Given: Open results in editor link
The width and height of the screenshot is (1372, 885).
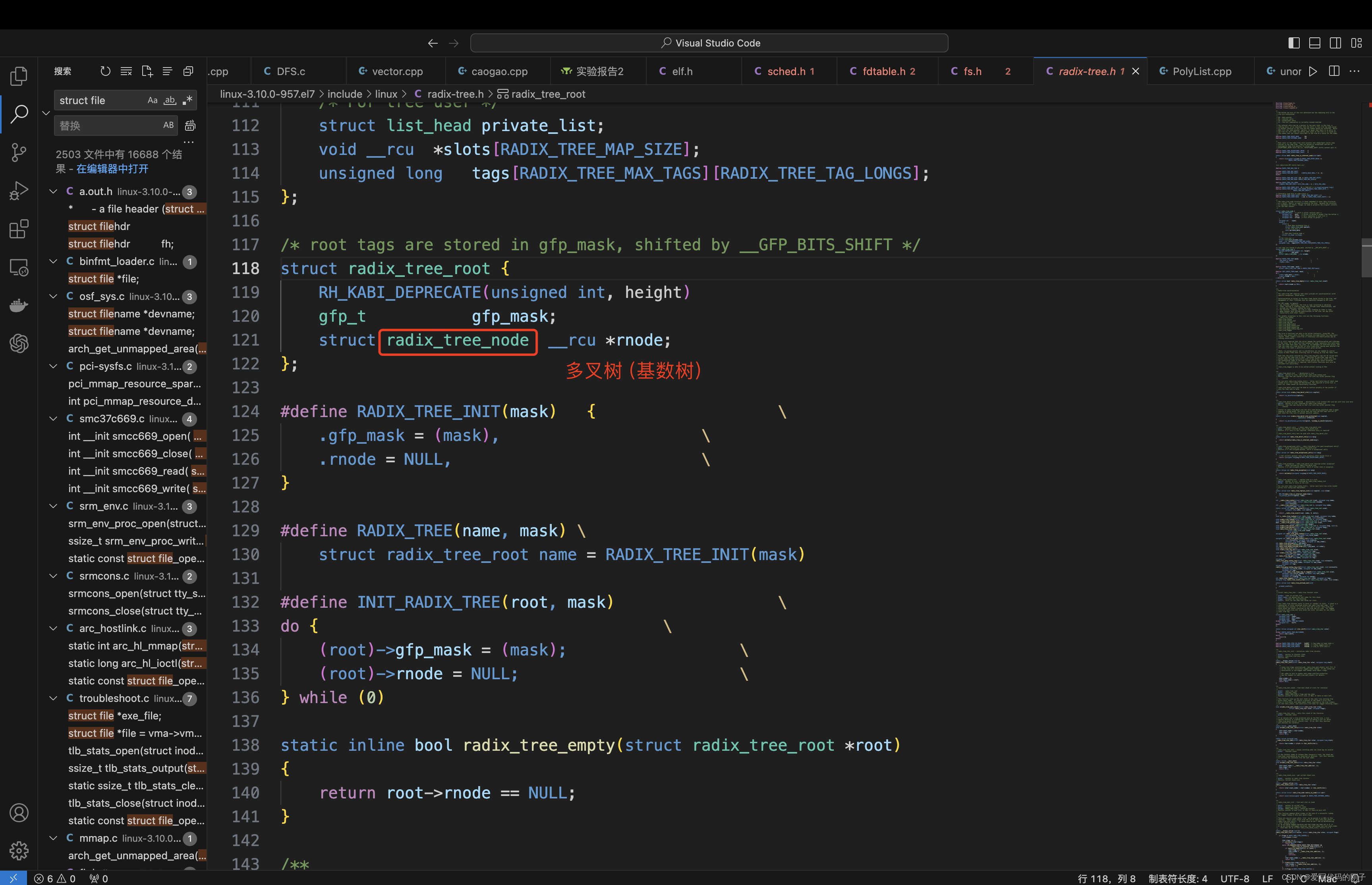Looking at the screenshot, I should pyautogui.click(x=112, y=169).
